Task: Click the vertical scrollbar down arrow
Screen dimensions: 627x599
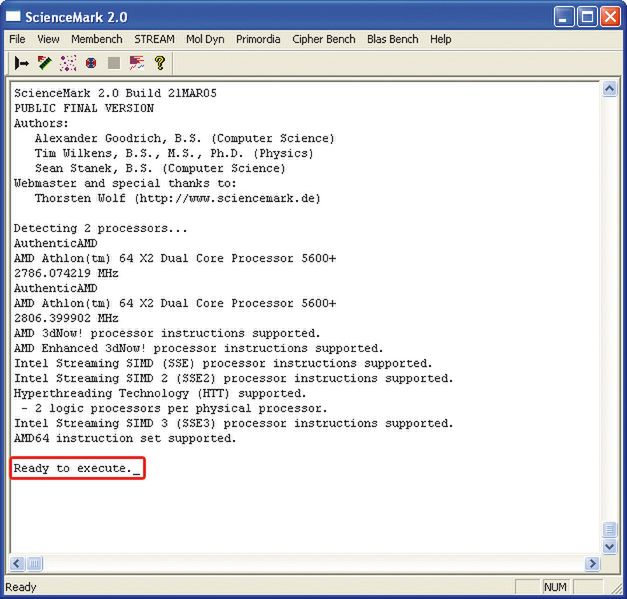Action: coord(609,546)
